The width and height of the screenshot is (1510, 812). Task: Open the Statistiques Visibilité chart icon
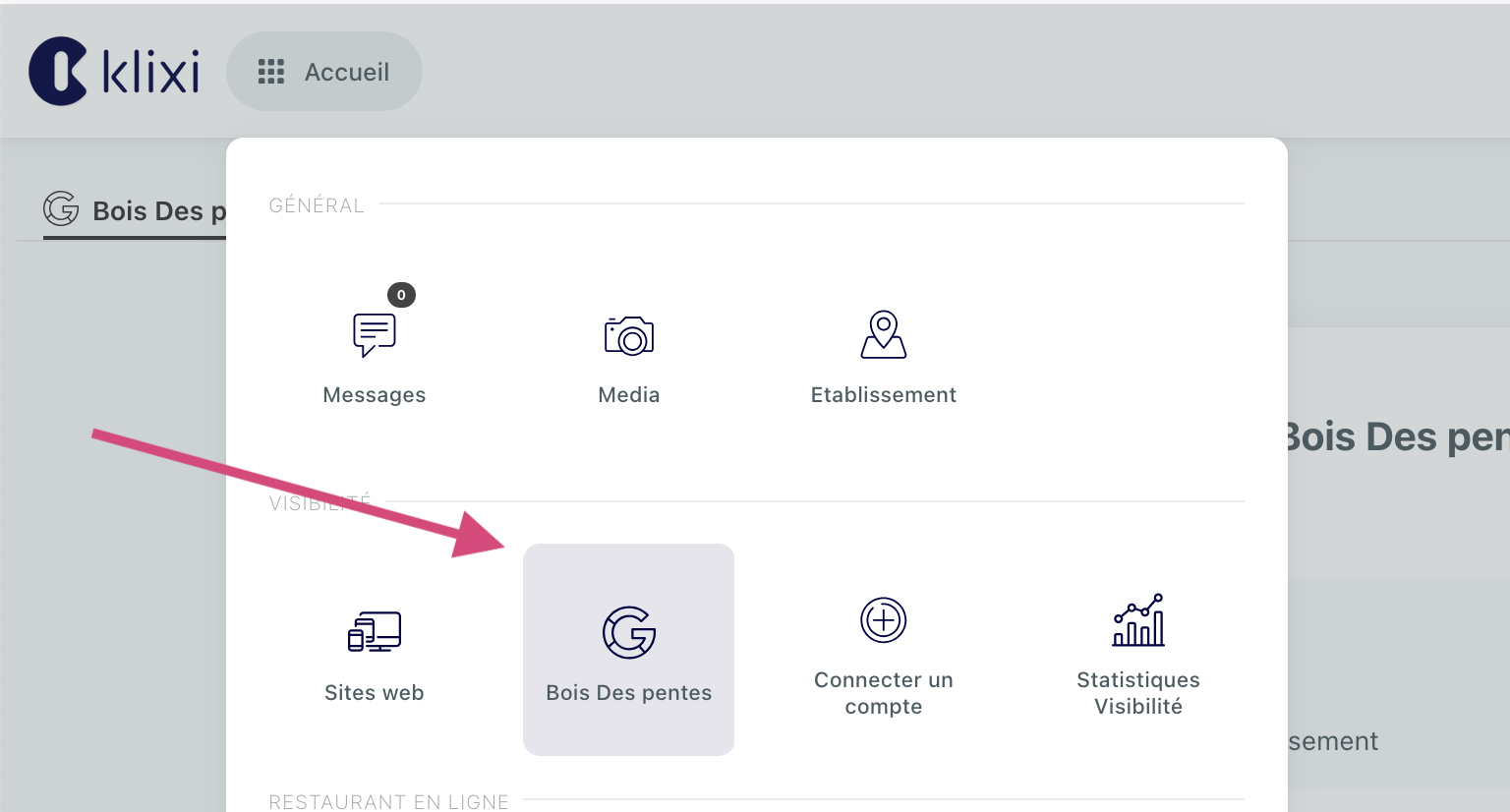(x=1138, y=620)
